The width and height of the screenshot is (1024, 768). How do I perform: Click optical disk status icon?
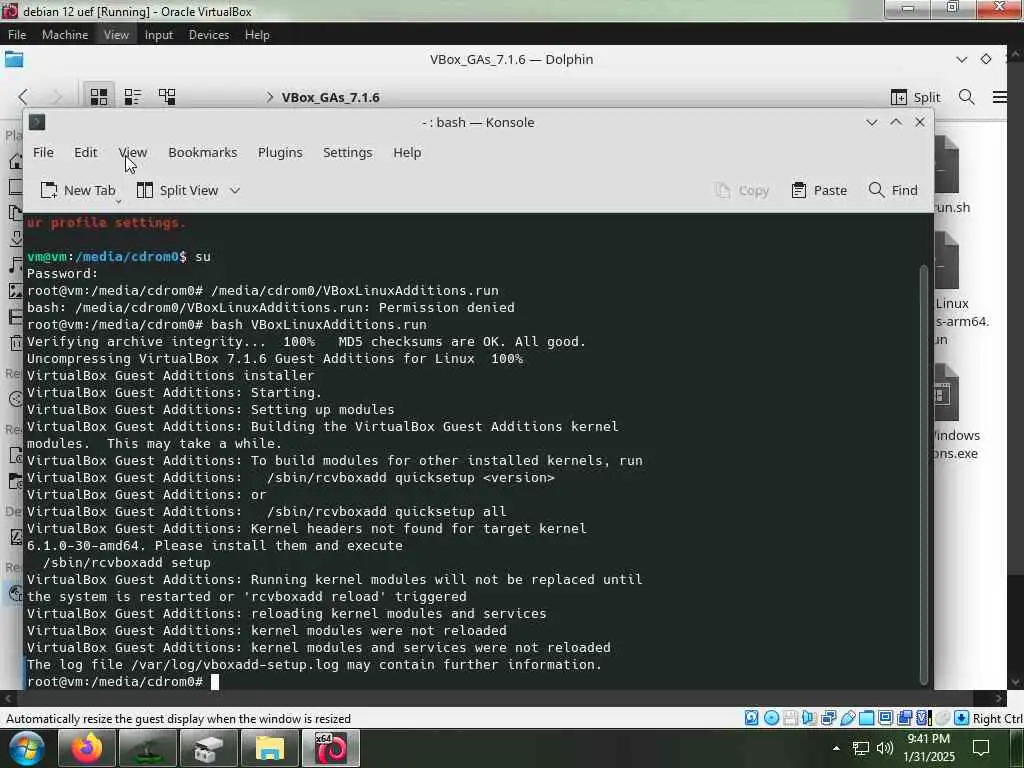771,718
